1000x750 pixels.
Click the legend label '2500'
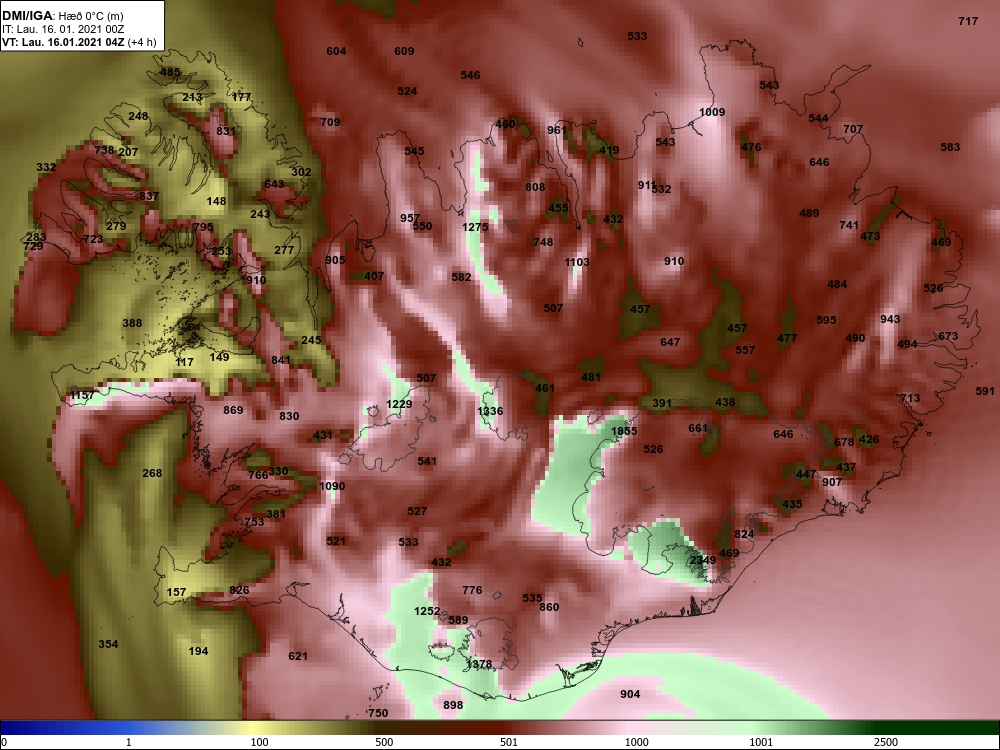885,742
